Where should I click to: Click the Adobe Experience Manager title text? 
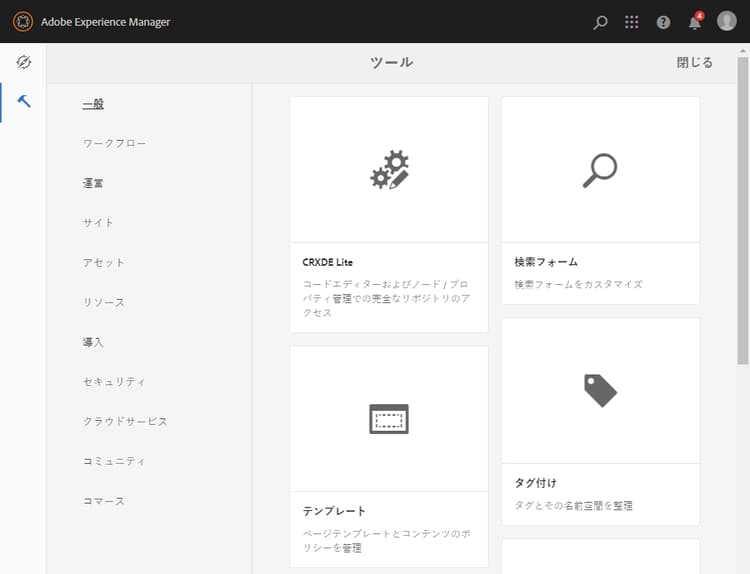click(105, 22)
